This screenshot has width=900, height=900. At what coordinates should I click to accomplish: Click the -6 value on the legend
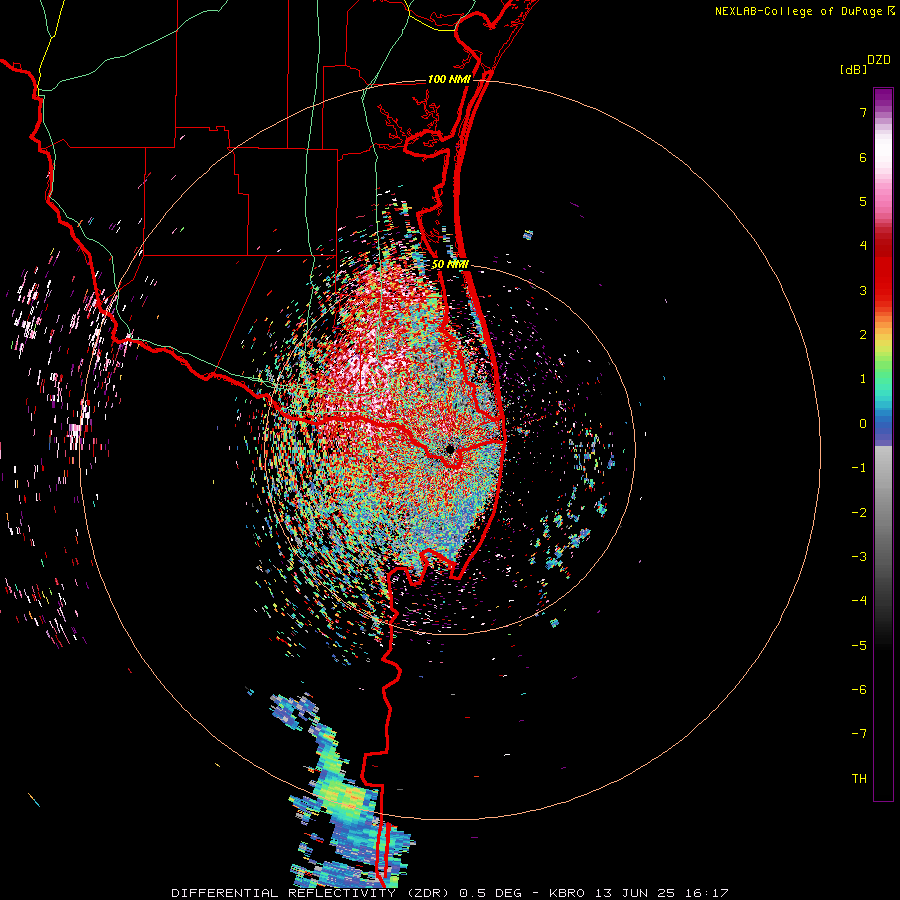(x=859, y=689)
